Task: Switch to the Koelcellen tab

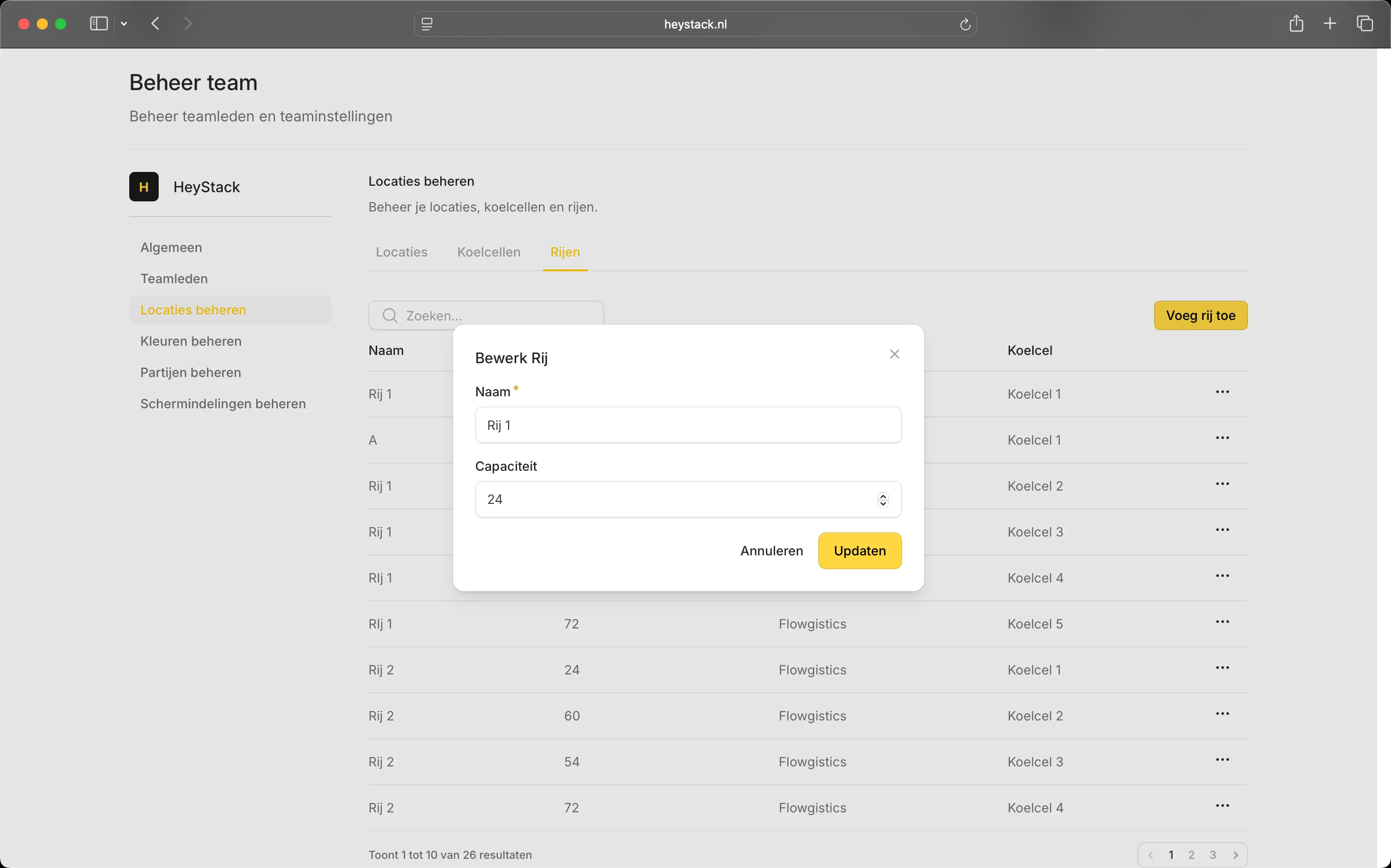Action: [489, 252]
